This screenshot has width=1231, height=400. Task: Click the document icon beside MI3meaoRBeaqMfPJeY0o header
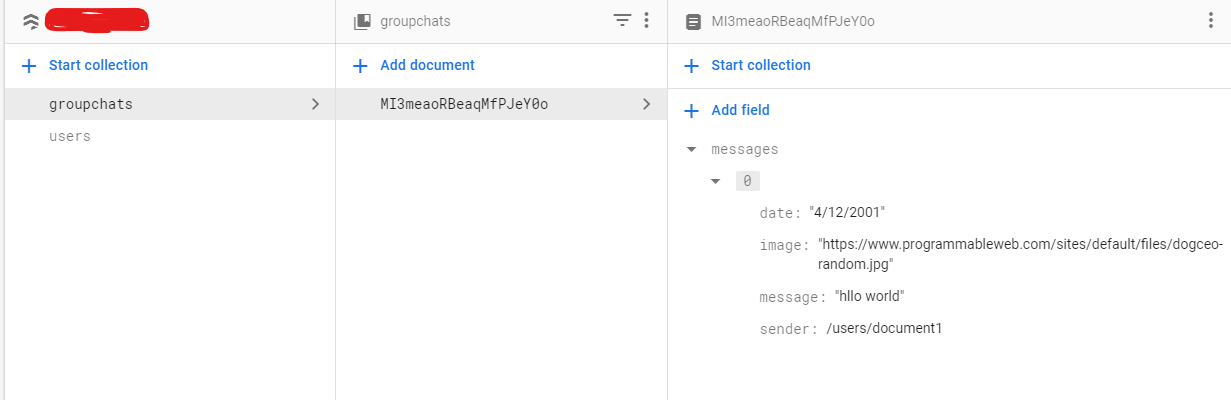pos(693,21)
